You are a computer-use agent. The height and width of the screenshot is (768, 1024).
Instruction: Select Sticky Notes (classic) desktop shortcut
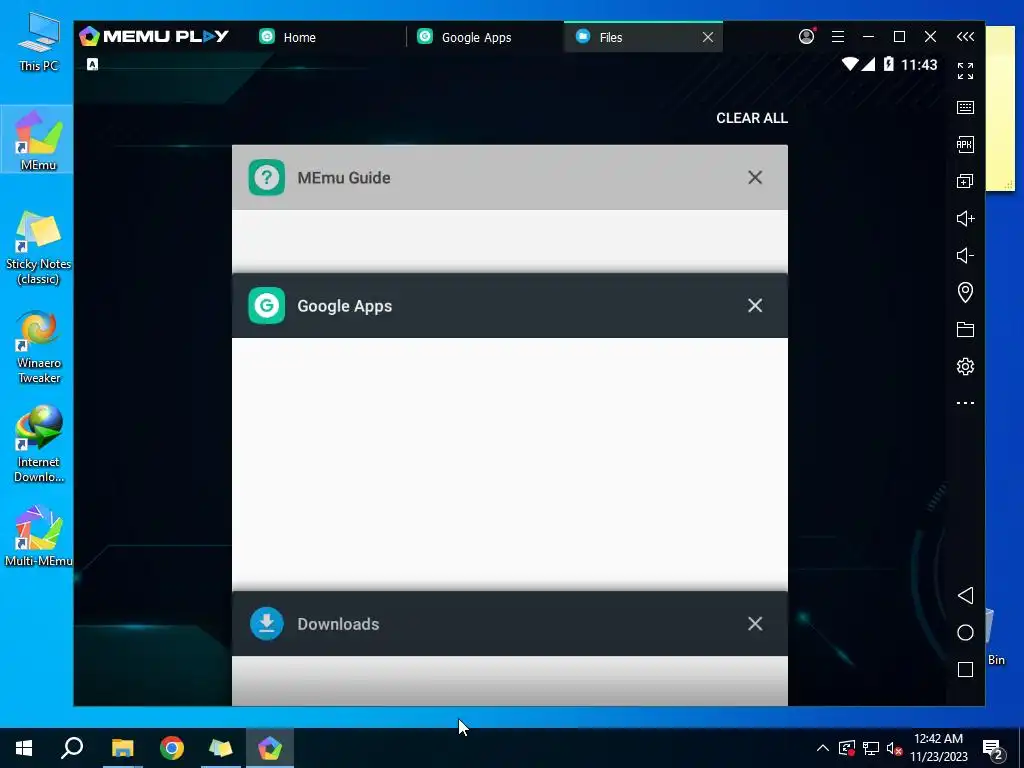[x=39, y=248]
